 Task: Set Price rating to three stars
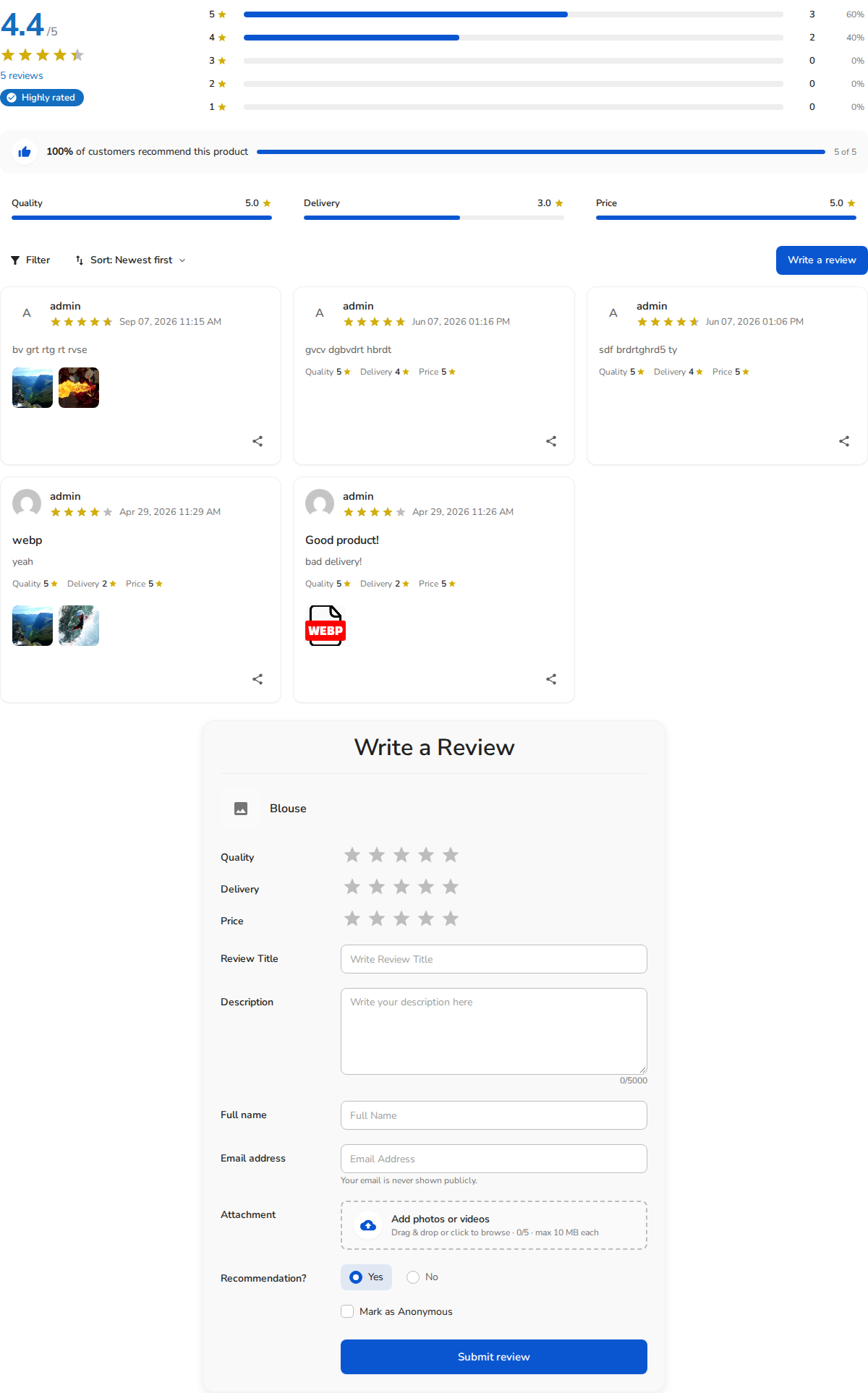pyautogui.click(x=401, y=919)
